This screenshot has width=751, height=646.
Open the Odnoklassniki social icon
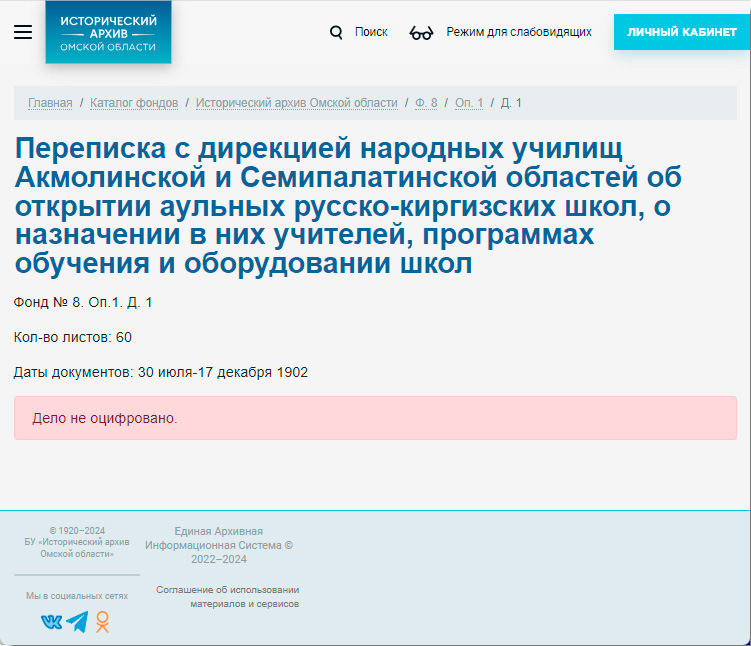click(102, 622)
